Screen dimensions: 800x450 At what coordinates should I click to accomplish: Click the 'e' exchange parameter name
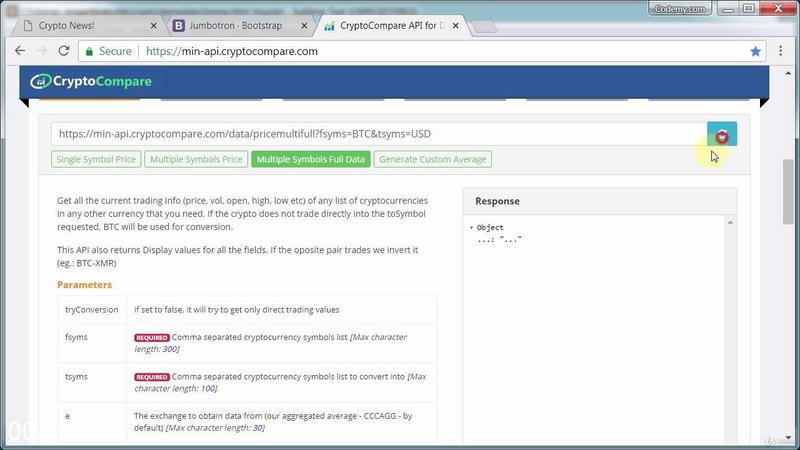pos(67,416)
